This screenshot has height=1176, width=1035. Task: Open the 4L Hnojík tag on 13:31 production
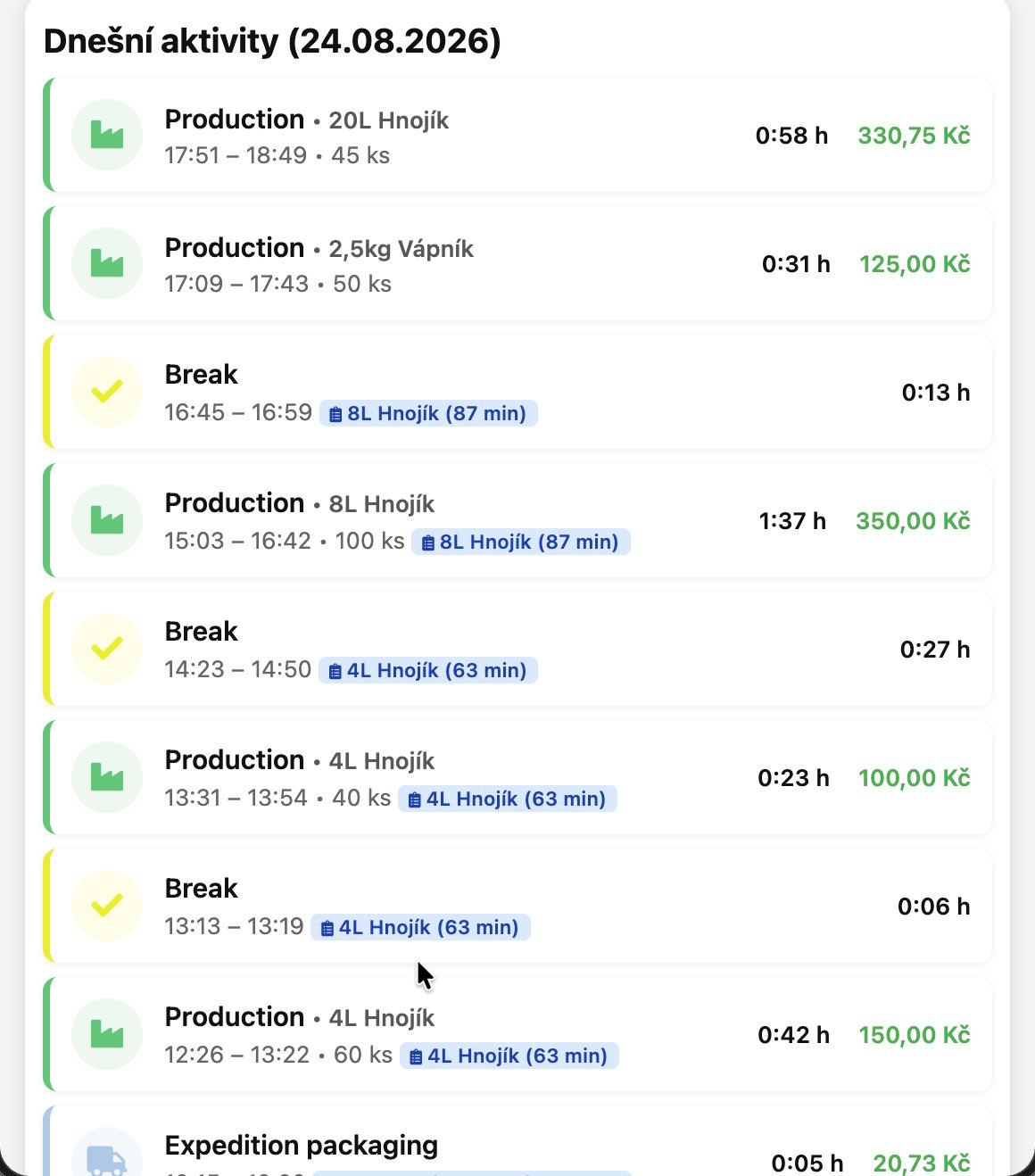(x=508, y=799)
